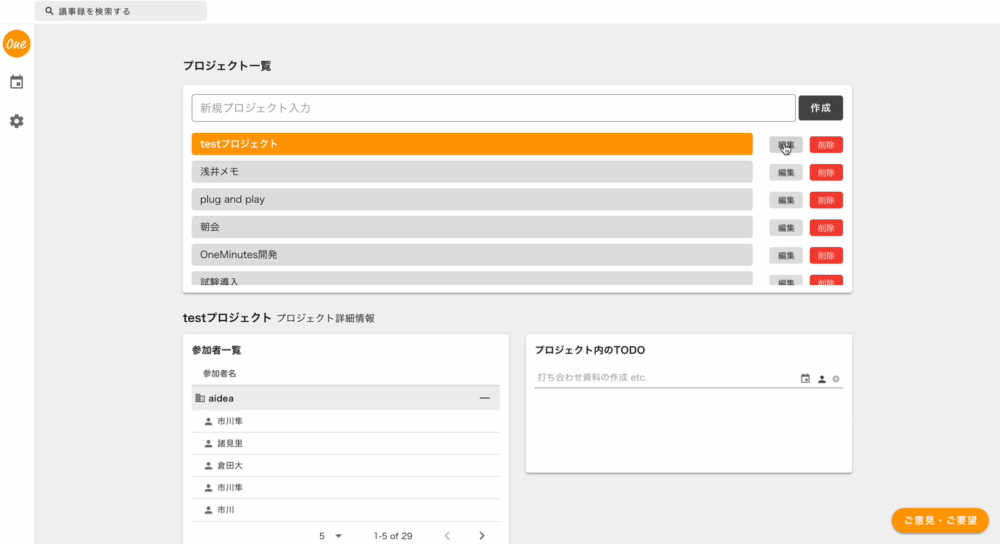Screen dimensions: 1000x544
Task: Click the gray circle icon in TODO field
Action: pyautogui.click(x=836, y=379)
